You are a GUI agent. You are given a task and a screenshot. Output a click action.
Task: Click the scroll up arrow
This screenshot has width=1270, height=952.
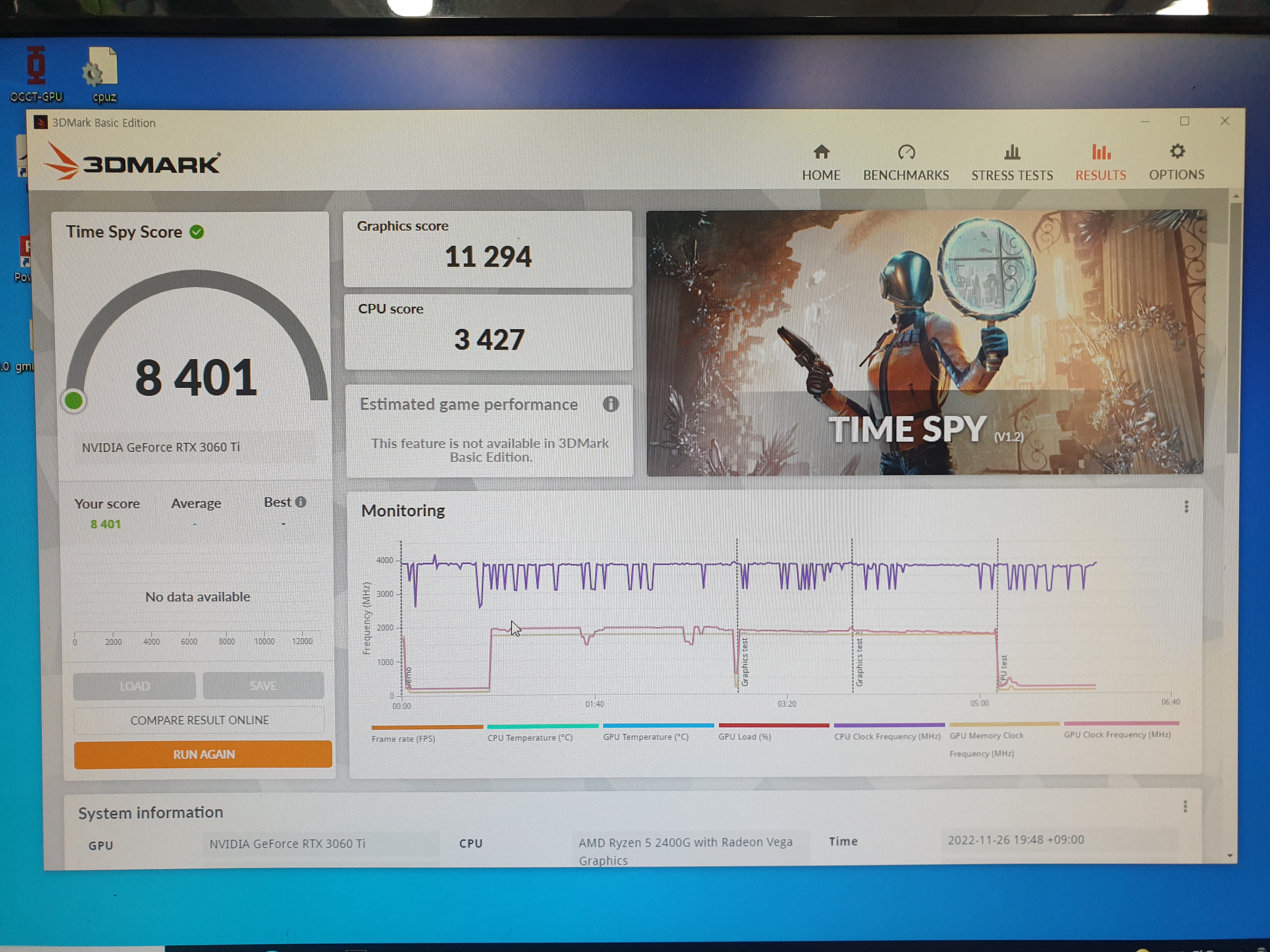point(1236,196)
